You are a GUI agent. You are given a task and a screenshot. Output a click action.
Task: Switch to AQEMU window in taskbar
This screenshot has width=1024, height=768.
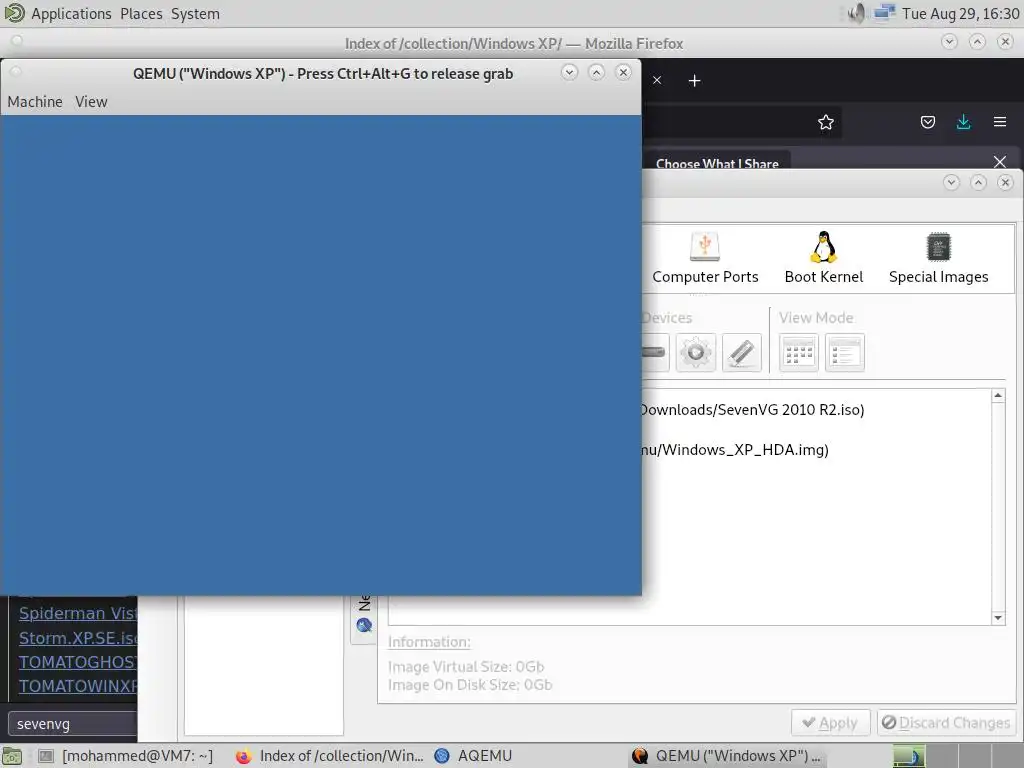tap(475, 756)
